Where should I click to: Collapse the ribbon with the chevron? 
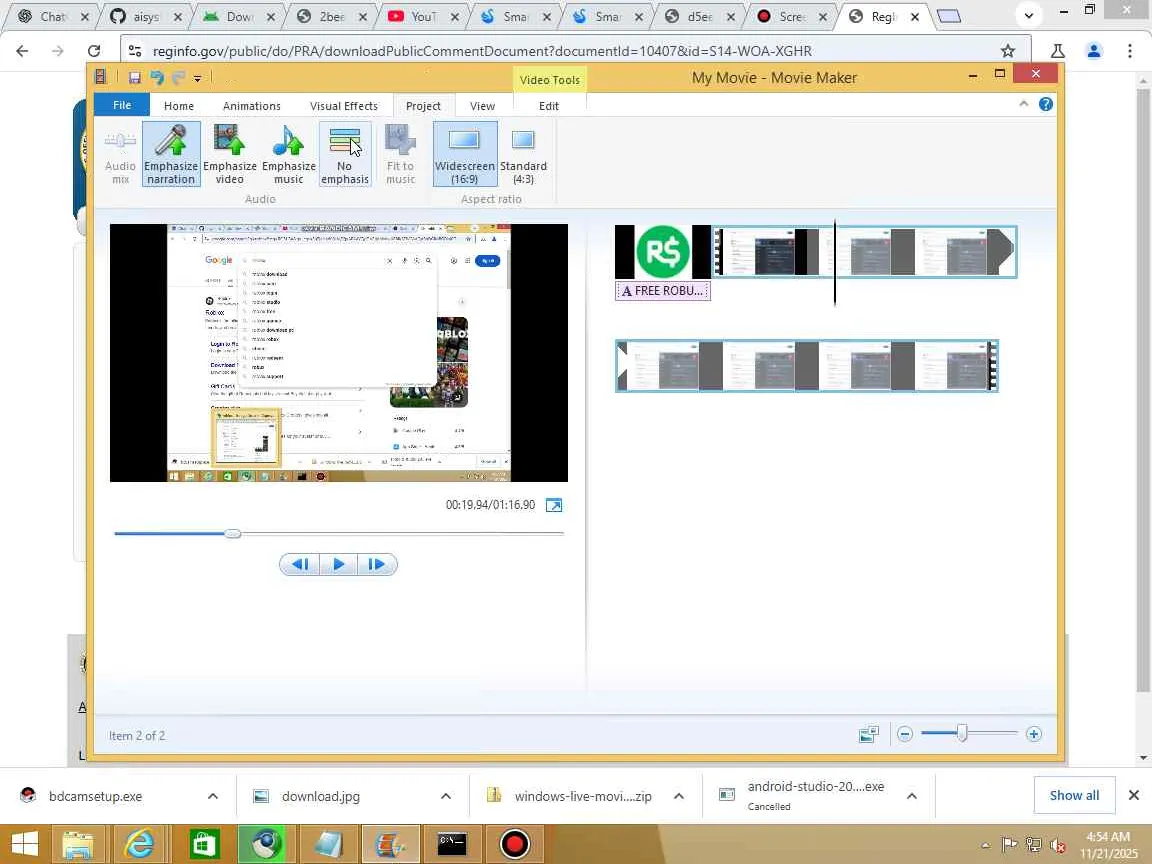tap(1023, 104)
